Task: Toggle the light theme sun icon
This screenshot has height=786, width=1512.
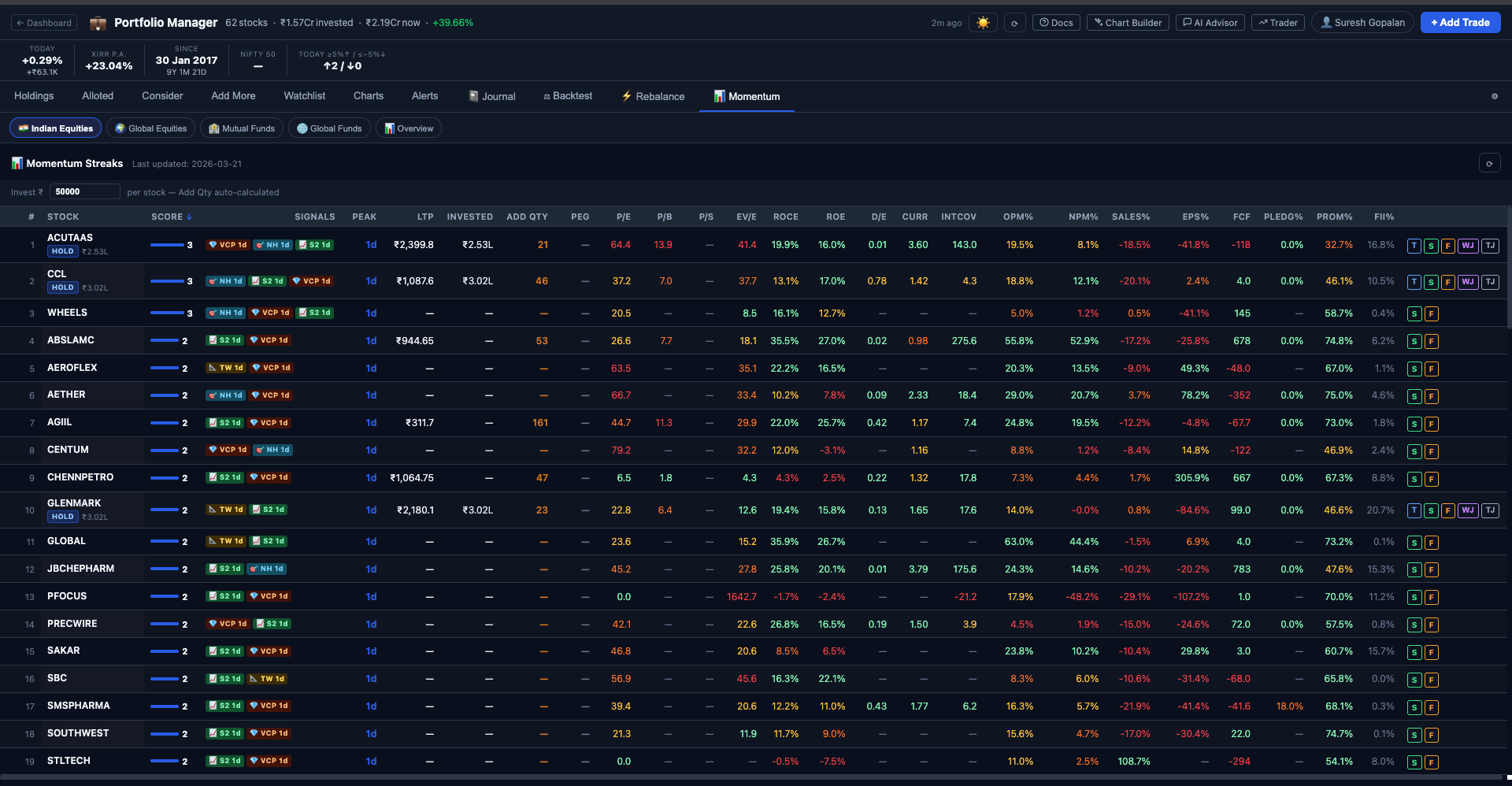Action: pyautogui.click(x=983, y=23)
